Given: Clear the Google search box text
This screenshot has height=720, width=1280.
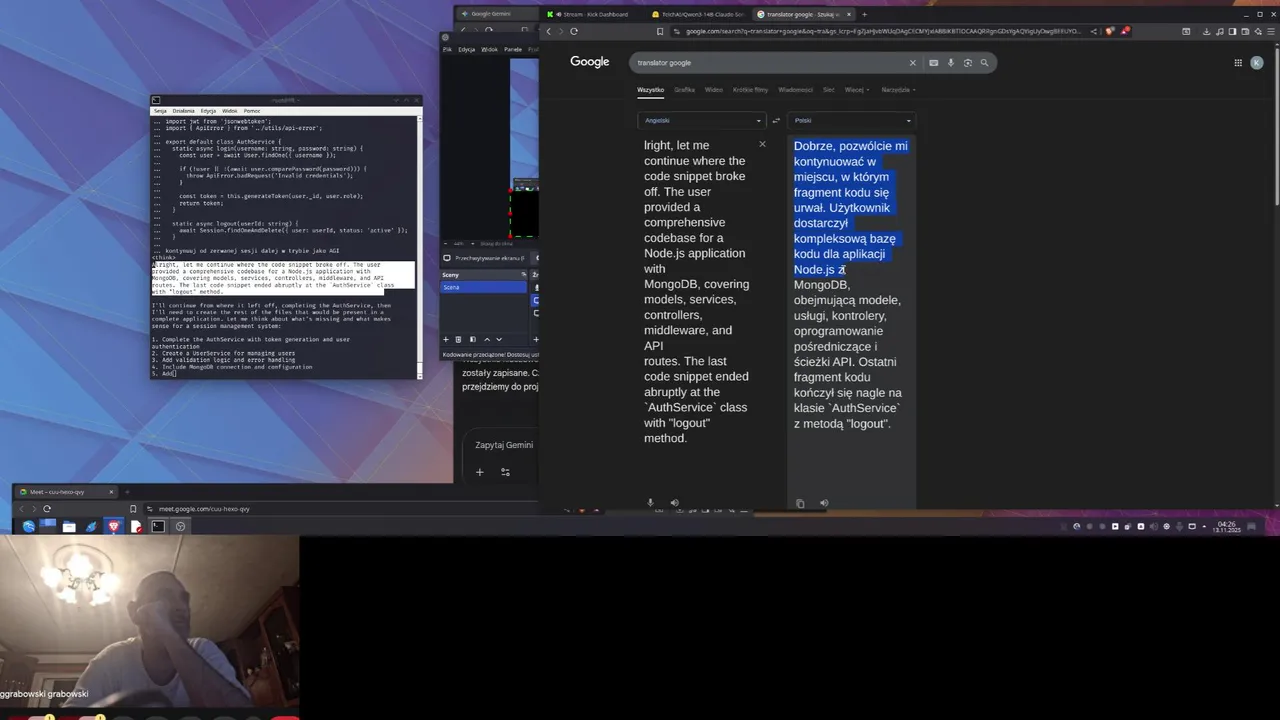Looking at the screenshot, I should (x=912, y=63).
